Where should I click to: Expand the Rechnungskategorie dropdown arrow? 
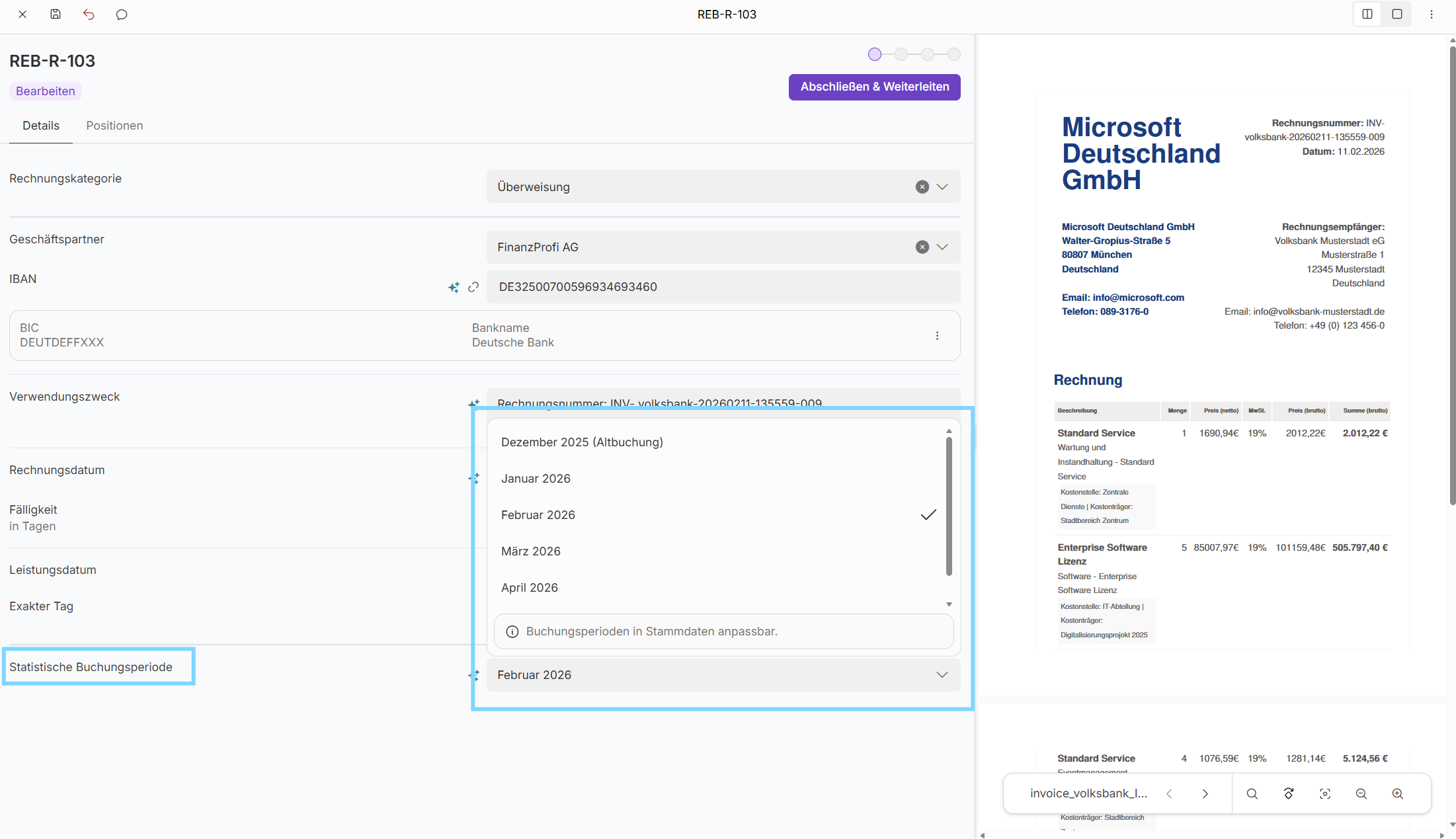pyautogui.click(x=942, y=187)
